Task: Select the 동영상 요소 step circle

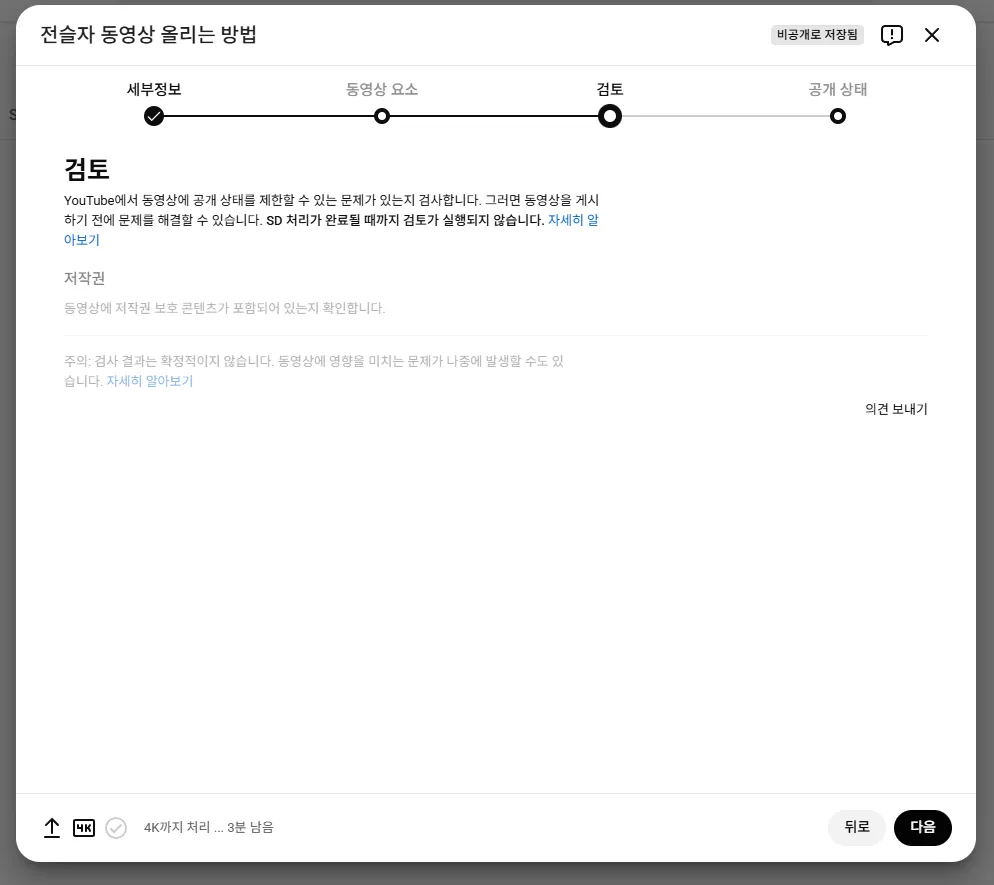Action: pyautogui.click(x=382, y=116)
